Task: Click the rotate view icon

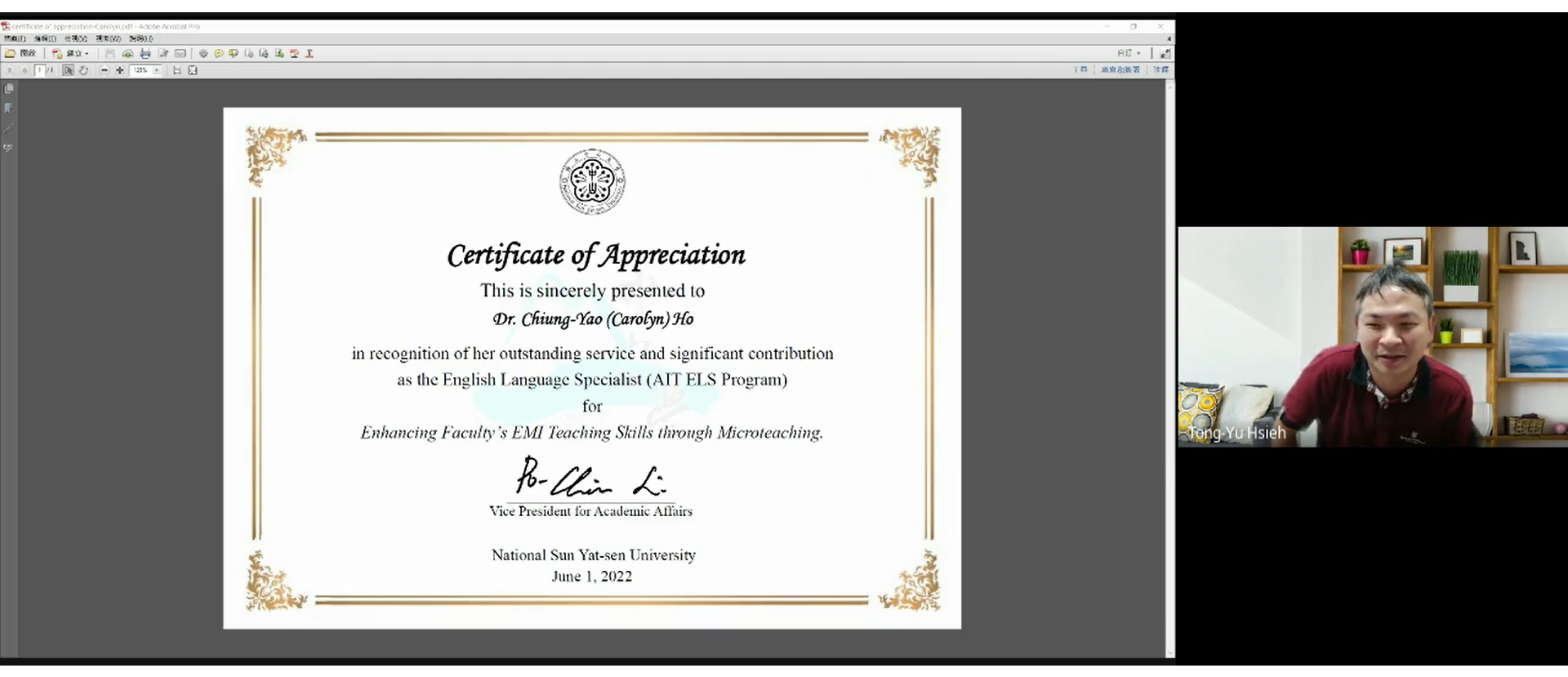Action: coord(83,70)
